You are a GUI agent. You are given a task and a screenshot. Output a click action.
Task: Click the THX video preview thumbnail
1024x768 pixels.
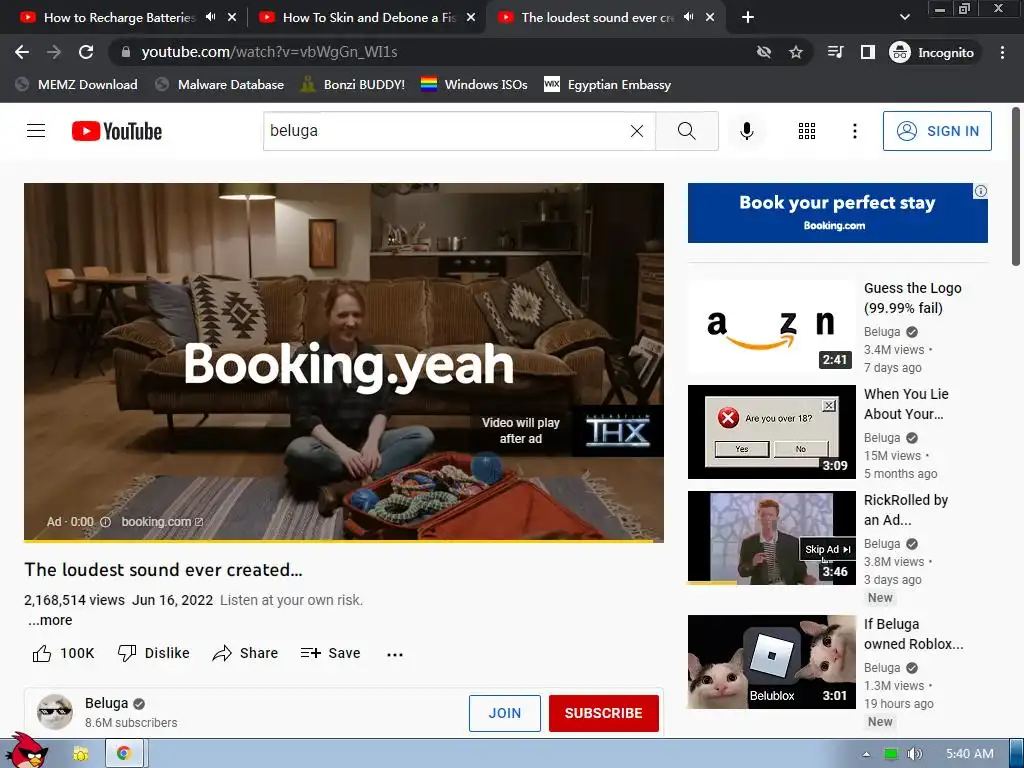tap(618, 431)
